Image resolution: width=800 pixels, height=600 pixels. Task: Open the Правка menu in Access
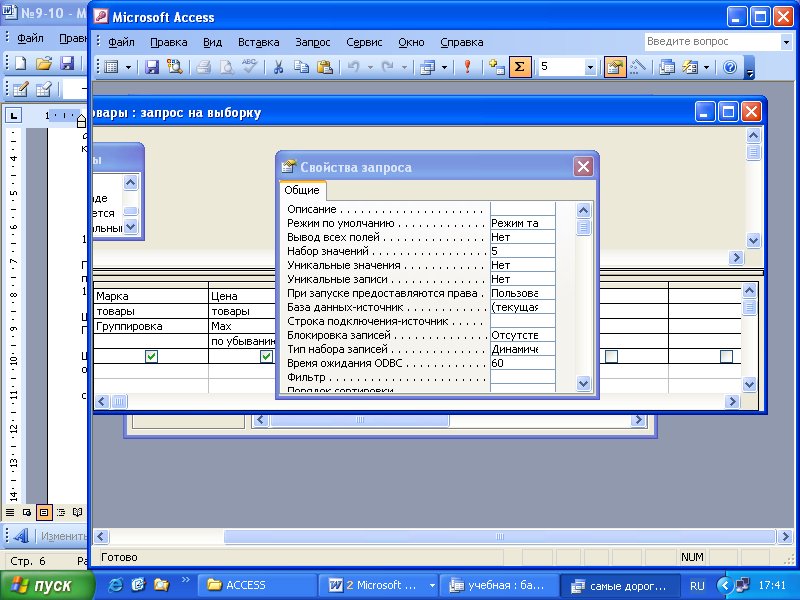[168, 42]
